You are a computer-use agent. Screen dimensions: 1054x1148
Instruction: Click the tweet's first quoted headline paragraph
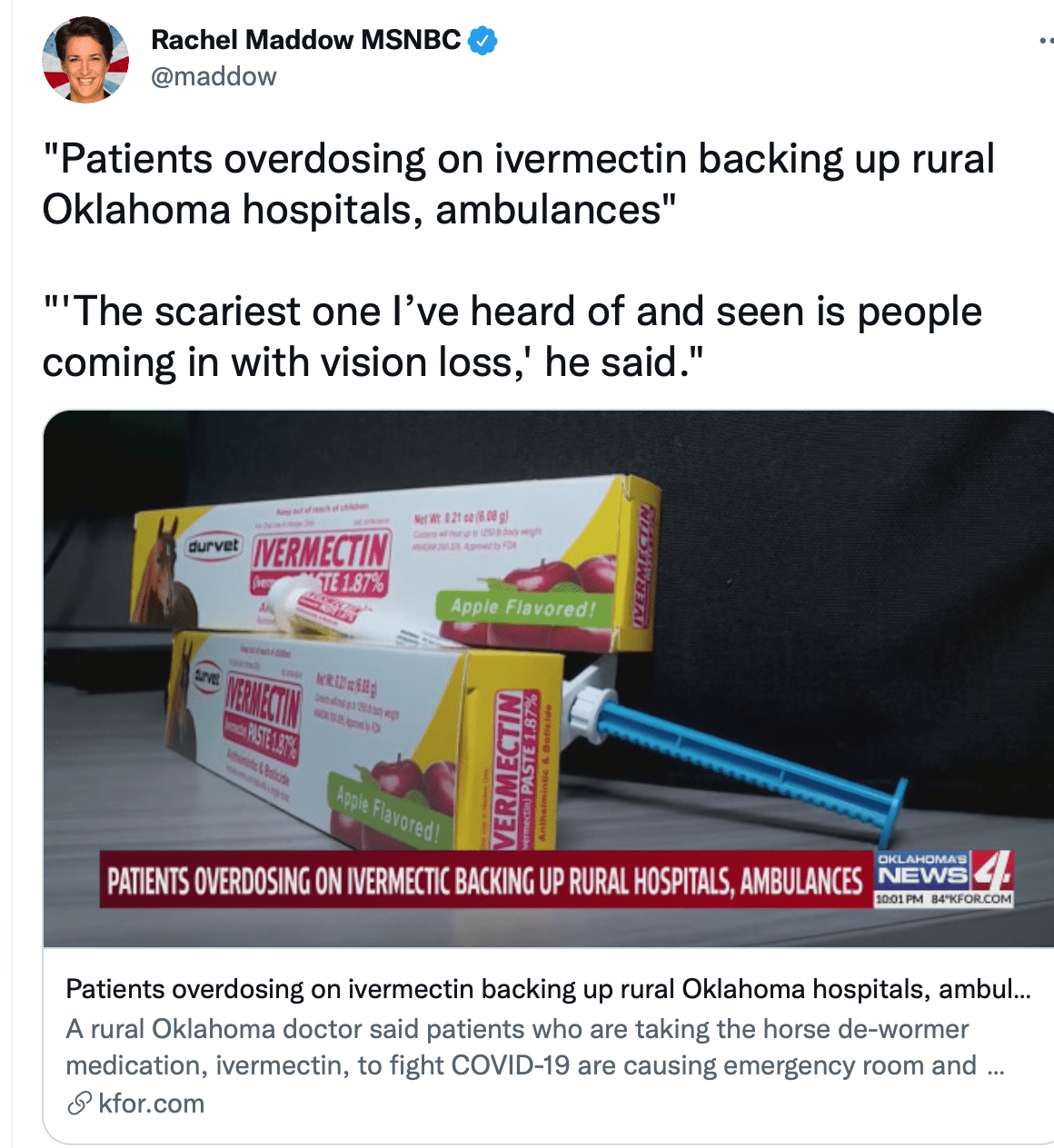pos(519,184)
